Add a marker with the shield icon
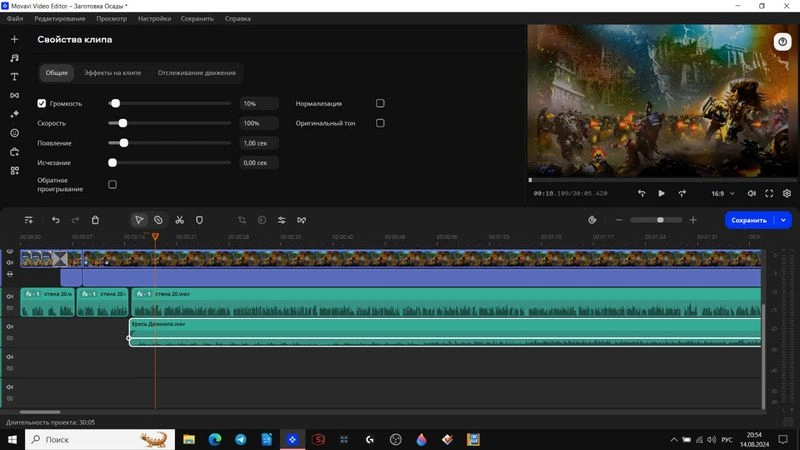The width and height of the screenshot is (800, 450). pos(199,220)
